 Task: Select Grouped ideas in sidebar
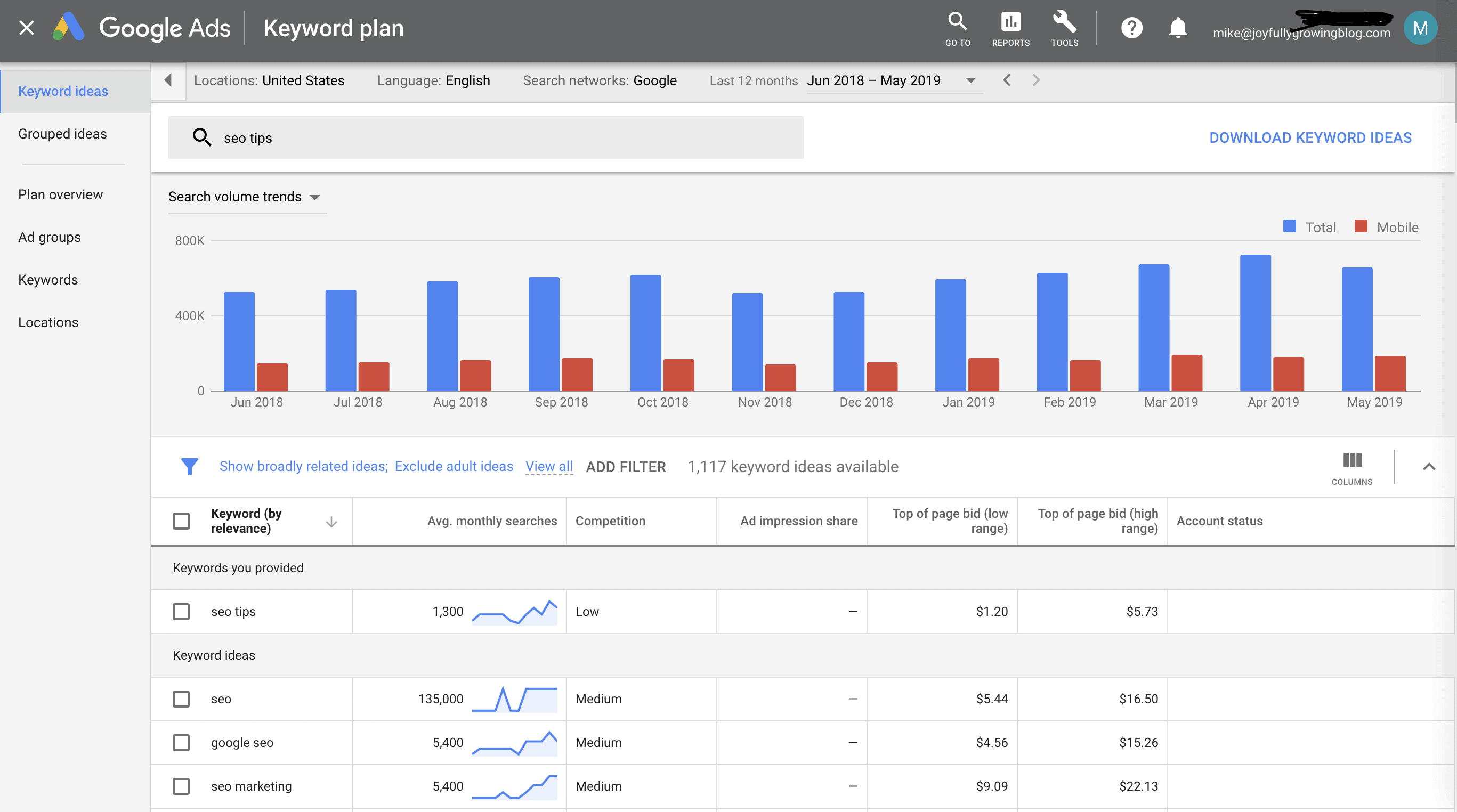(62, 133)
